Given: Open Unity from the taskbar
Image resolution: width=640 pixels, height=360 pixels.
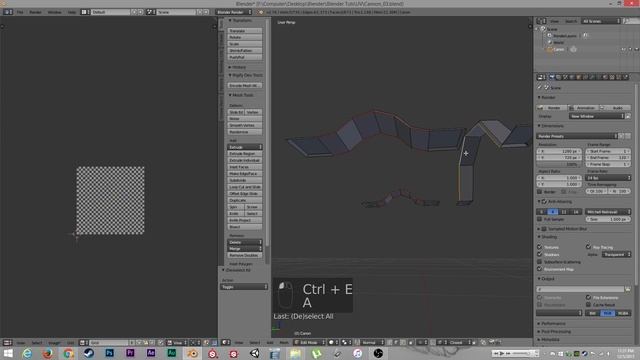Looking at the screenshot, I should click(254, 353).
